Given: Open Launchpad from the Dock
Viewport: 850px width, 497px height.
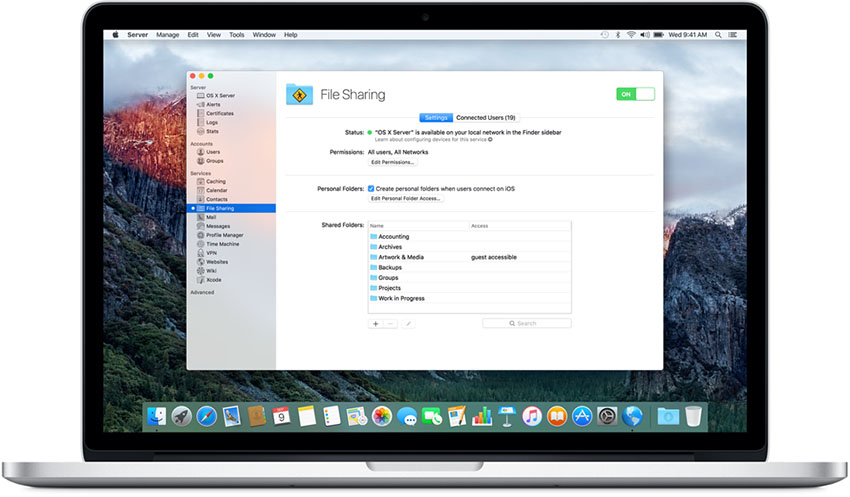Looking at the screenshot, I should [182, 416].
